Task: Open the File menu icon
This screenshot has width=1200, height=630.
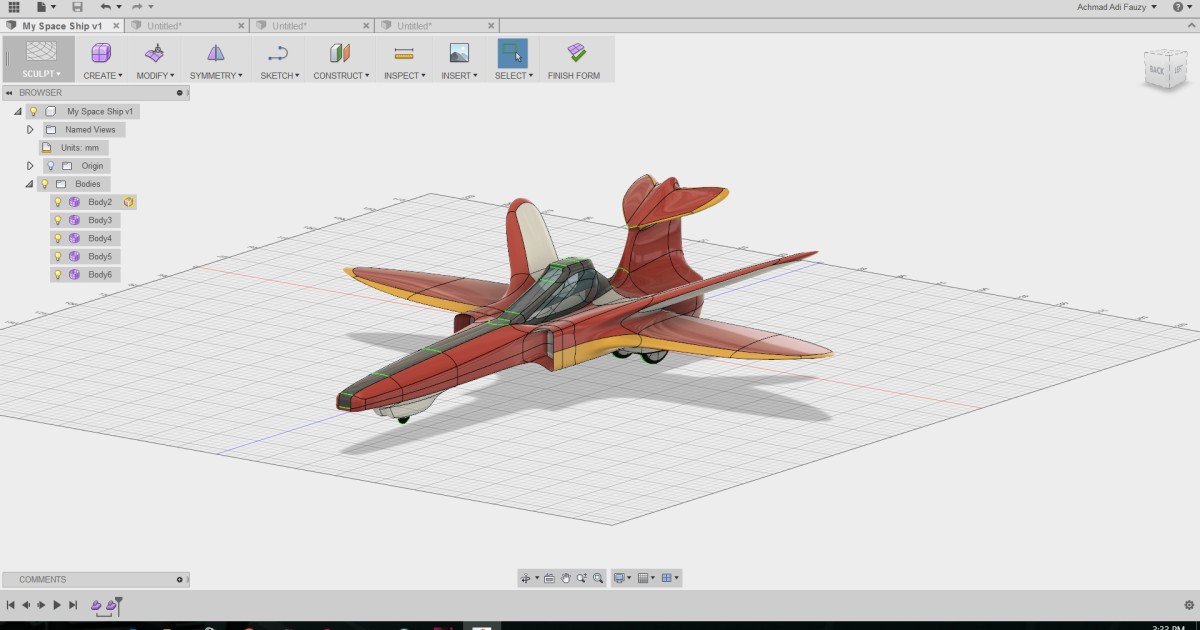Action: [45, 7]
